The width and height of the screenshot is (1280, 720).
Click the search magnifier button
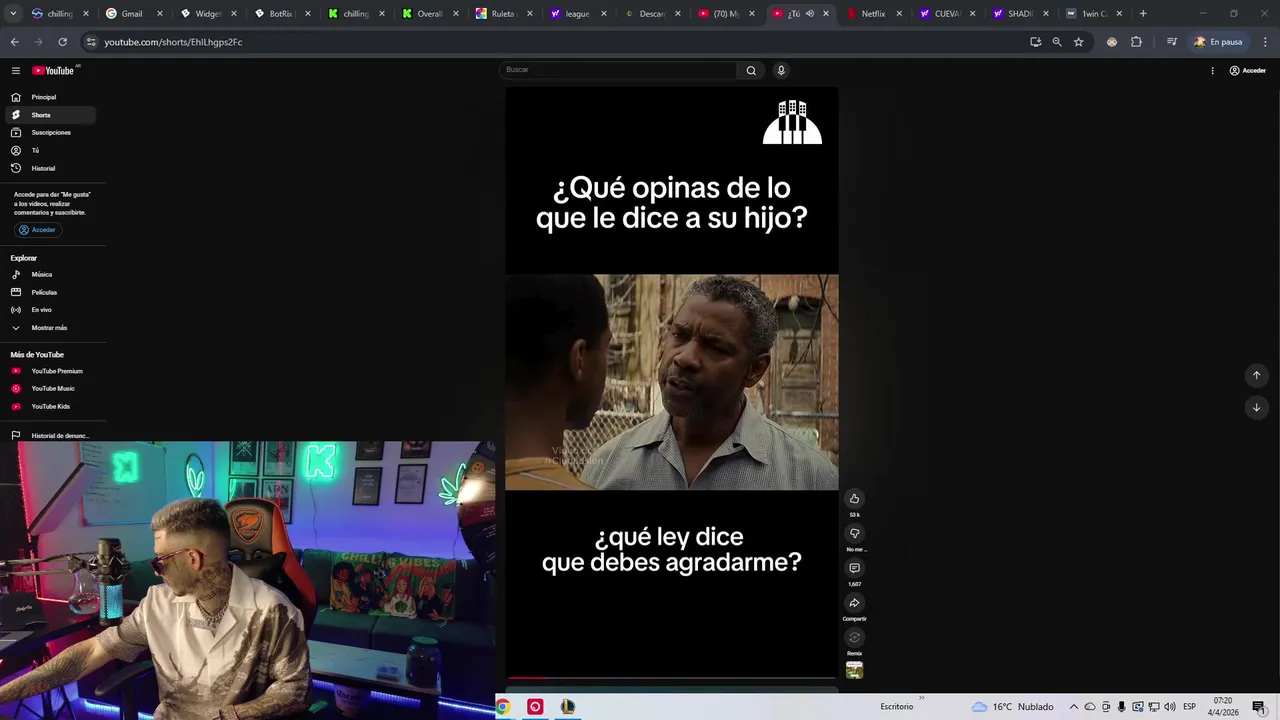point(751,70)
